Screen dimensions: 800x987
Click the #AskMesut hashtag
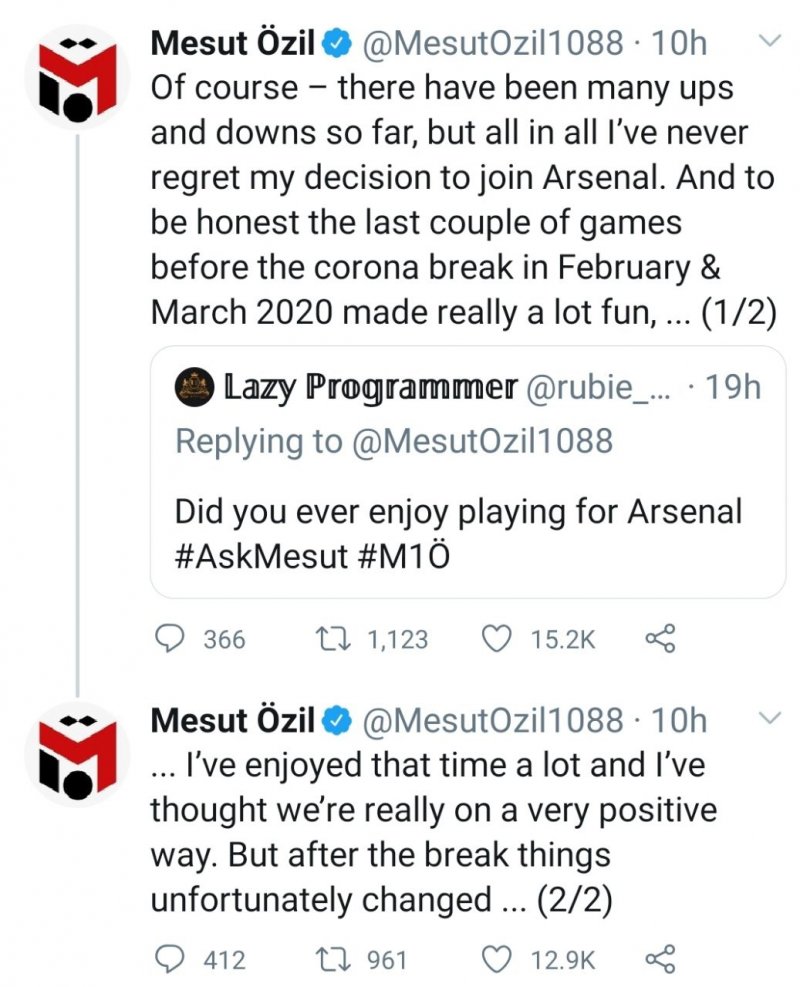(261, 557)
